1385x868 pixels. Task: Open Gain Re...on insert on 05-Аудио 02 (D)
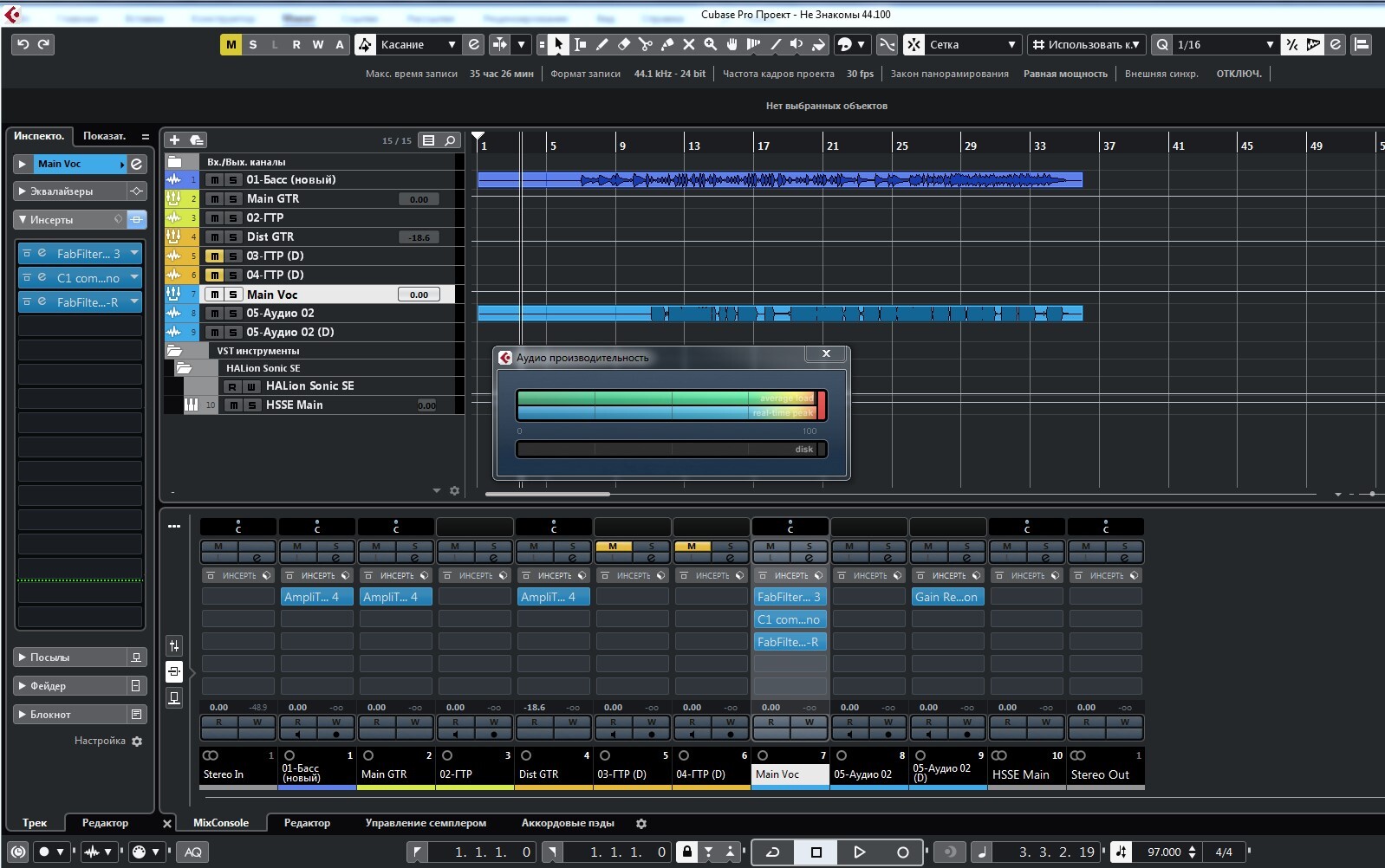946,597
